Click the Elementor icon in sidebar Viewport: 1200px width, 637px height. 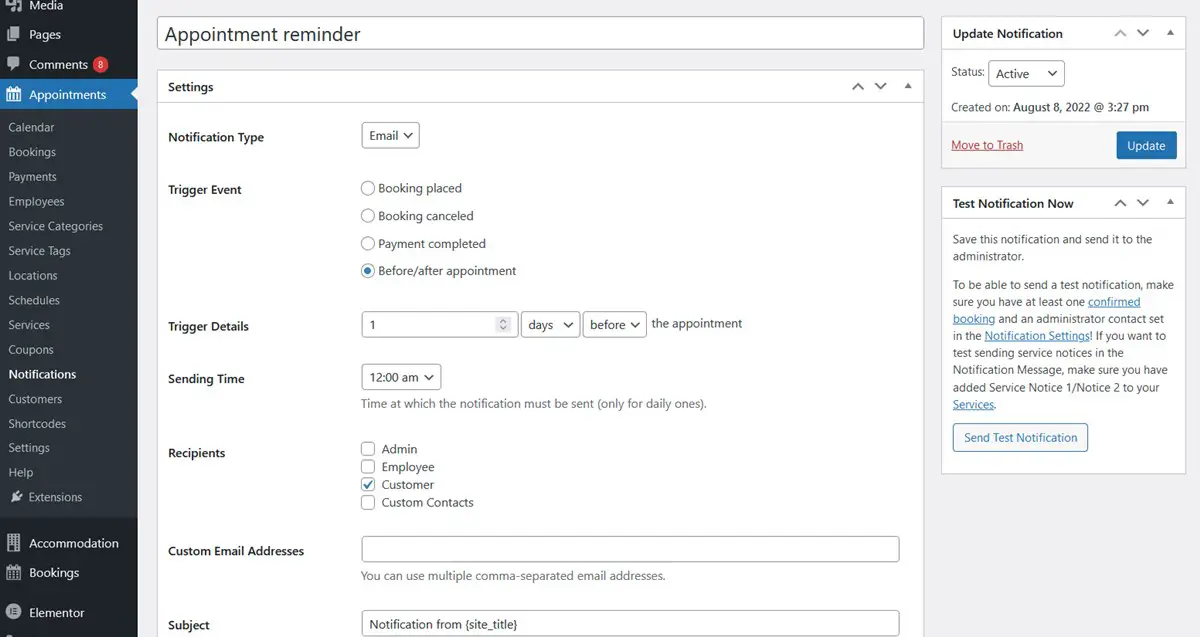point(13,612)
